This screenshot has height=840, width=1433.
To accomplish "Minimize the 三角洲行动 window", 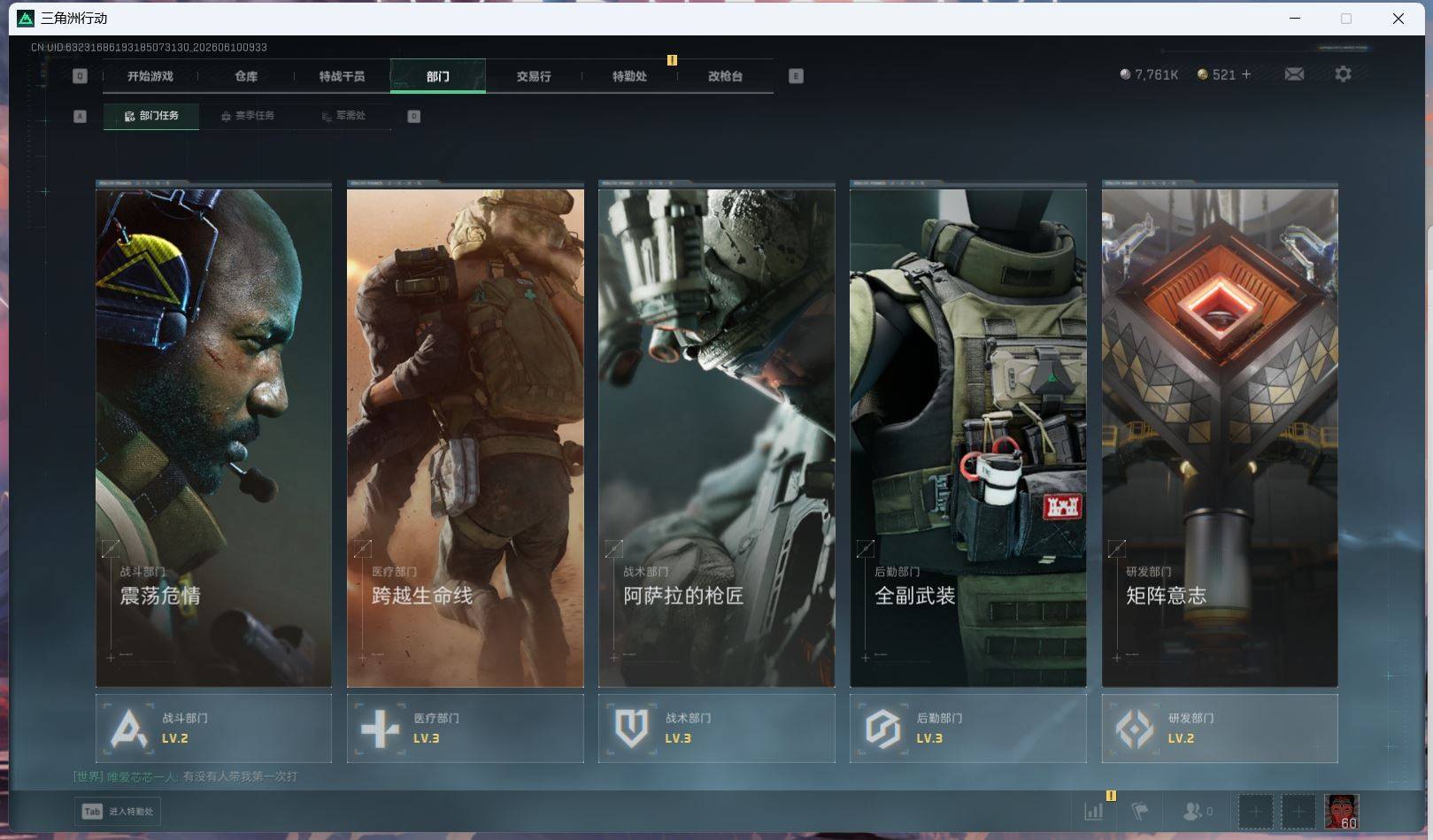I will (x=1295, y=19).
